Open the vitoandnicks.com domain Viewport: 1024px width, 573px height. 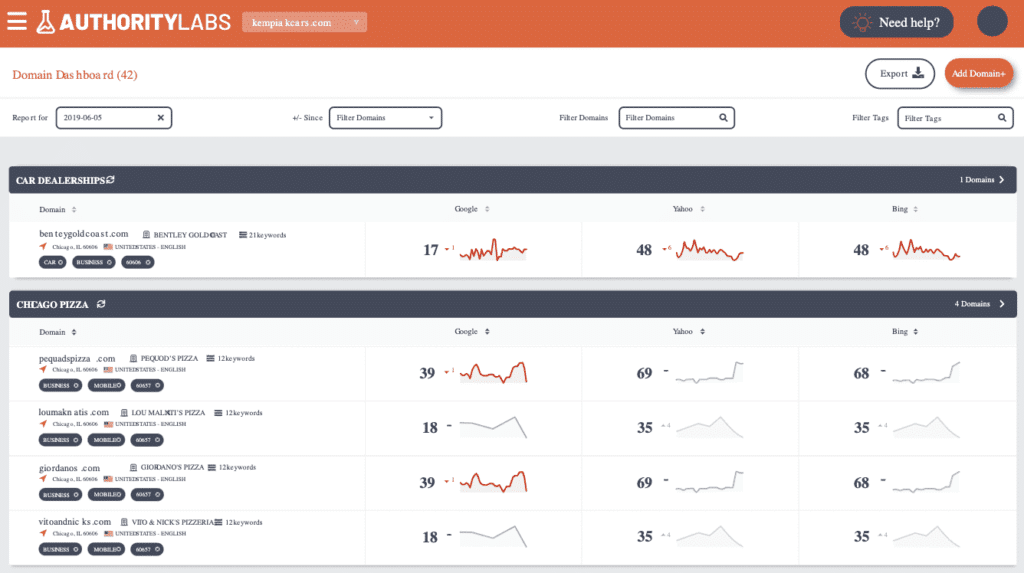74,522
